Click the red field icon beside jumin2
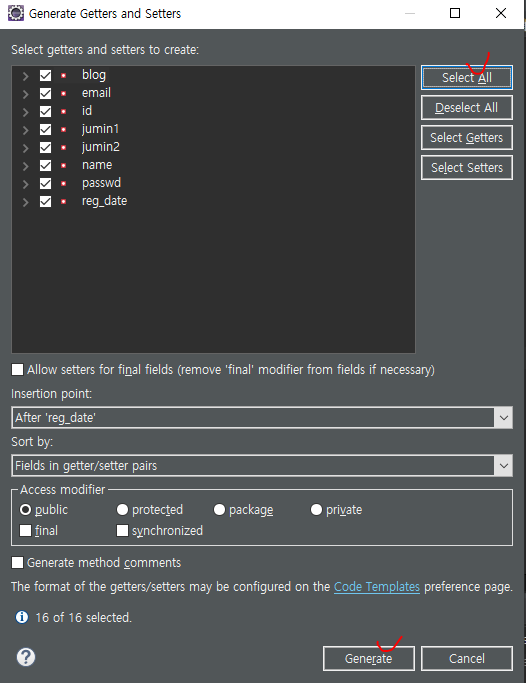526x683 pixels. [x=64, y=148]
